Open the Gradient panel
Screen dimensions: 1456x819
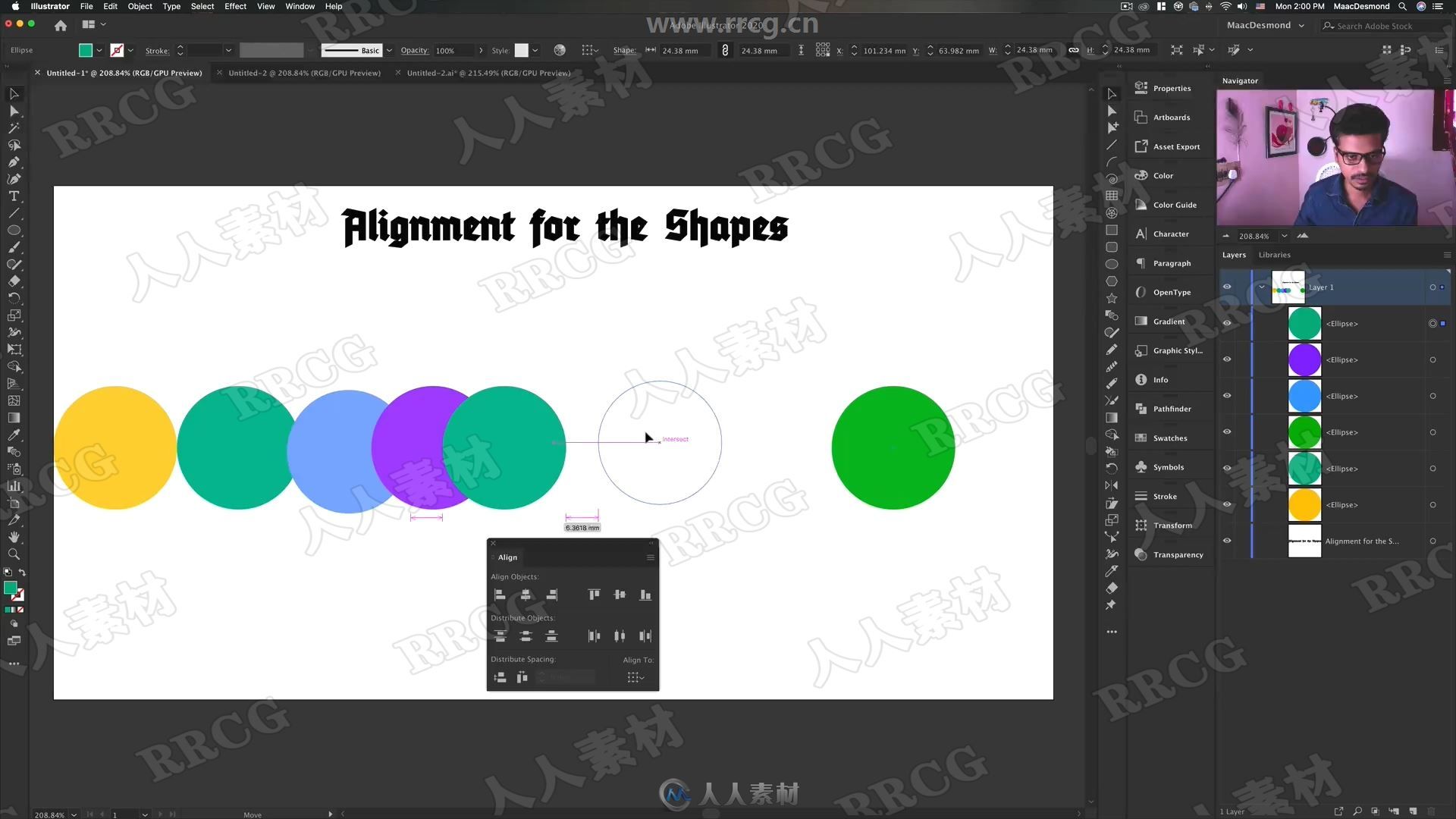[1168, 321]
